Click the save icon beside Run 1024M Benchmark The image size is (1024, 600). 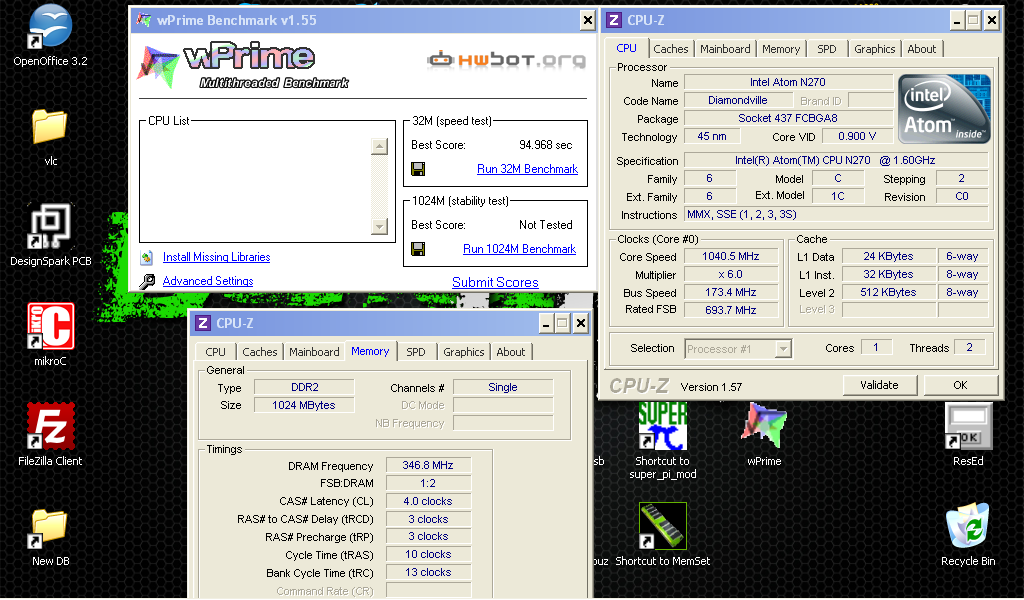418,249
